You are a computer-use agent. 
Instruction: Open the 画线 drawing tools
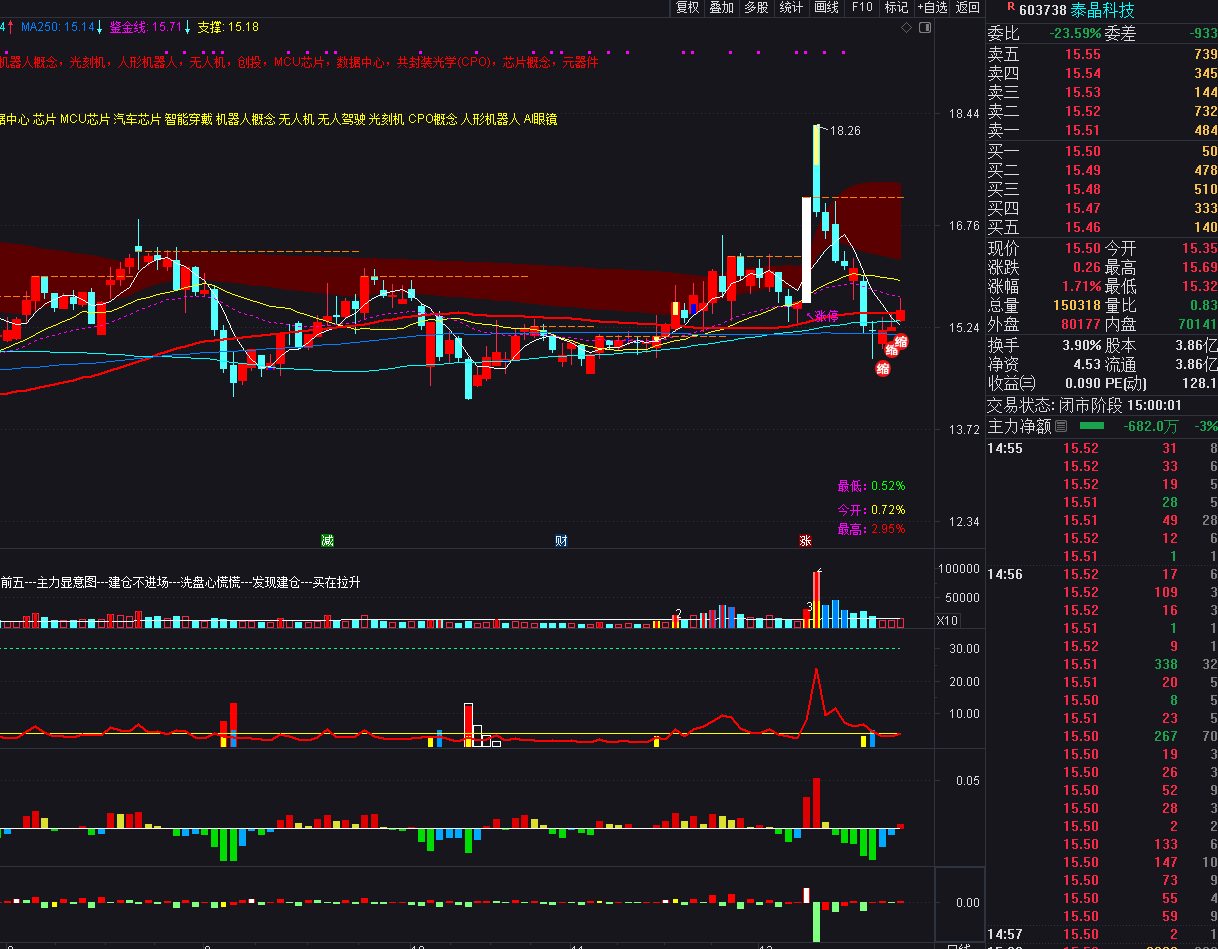826,8
